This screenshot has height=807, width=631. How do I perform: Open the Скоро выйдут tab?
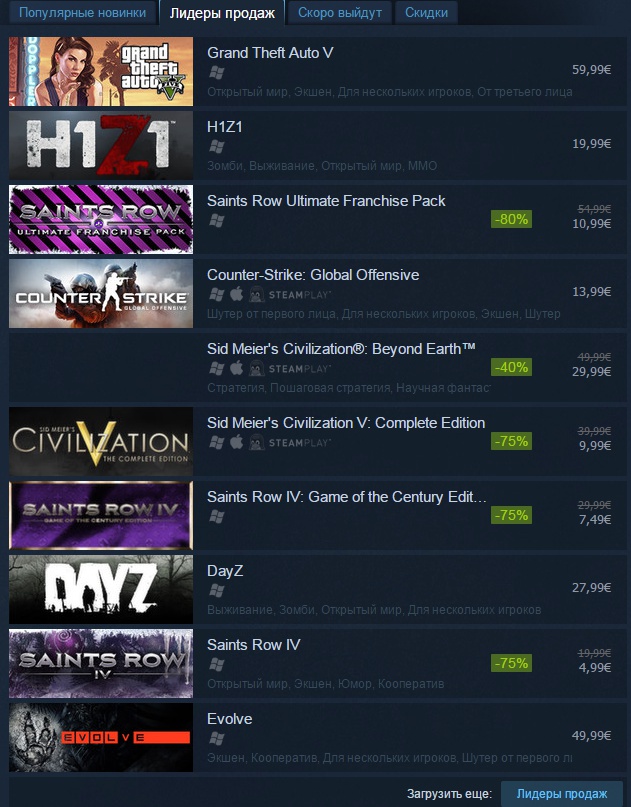coord(340,12)
